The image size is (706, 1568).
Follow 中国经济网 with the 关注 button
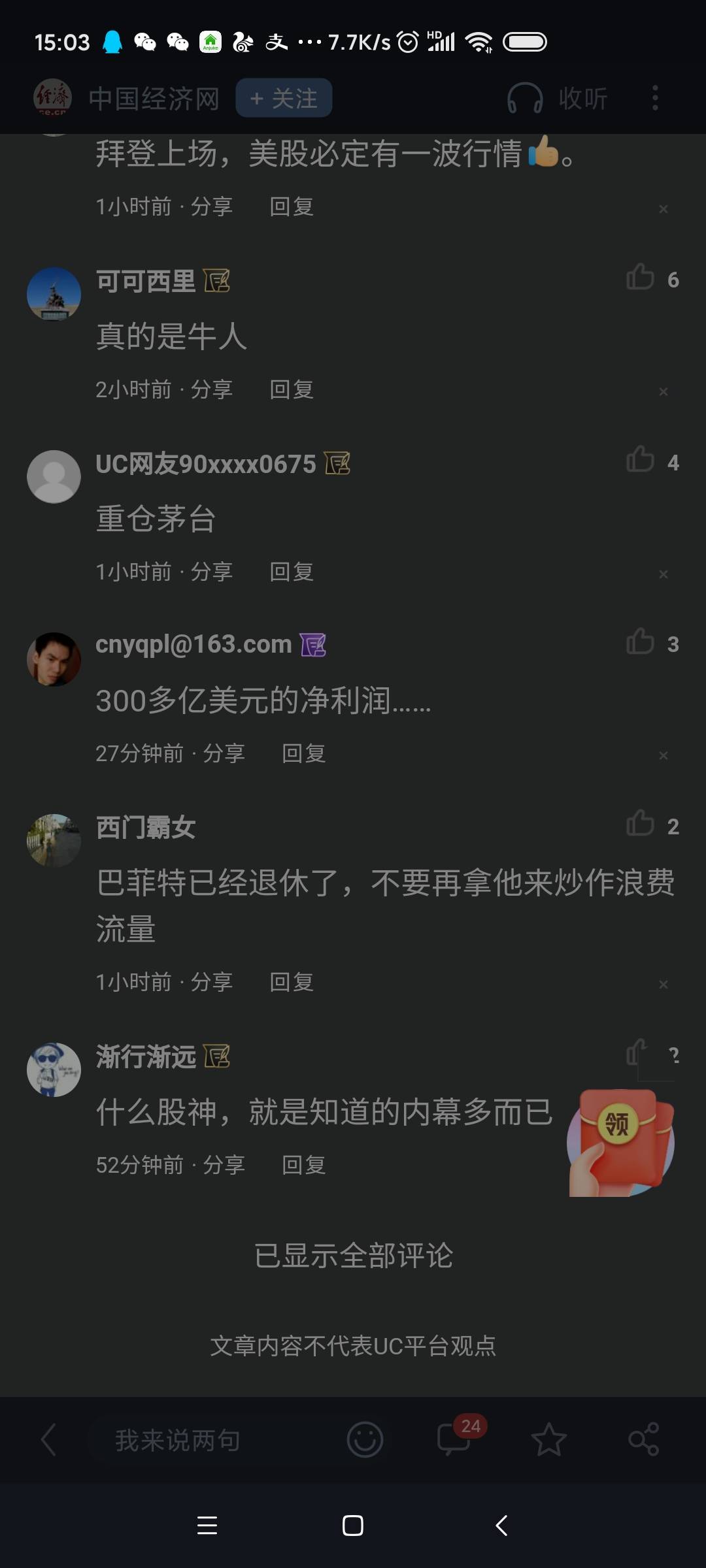click(284, 98)
